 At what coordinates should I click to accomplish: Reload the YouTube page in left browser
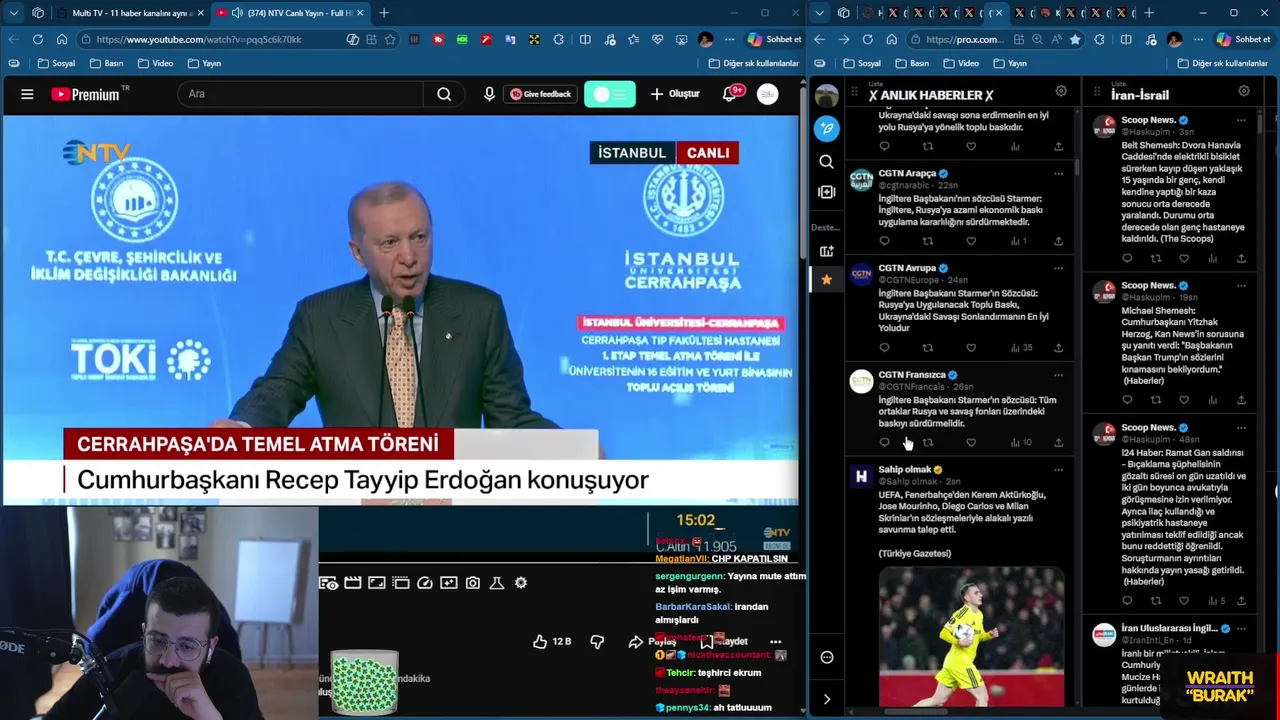(38, 39)
